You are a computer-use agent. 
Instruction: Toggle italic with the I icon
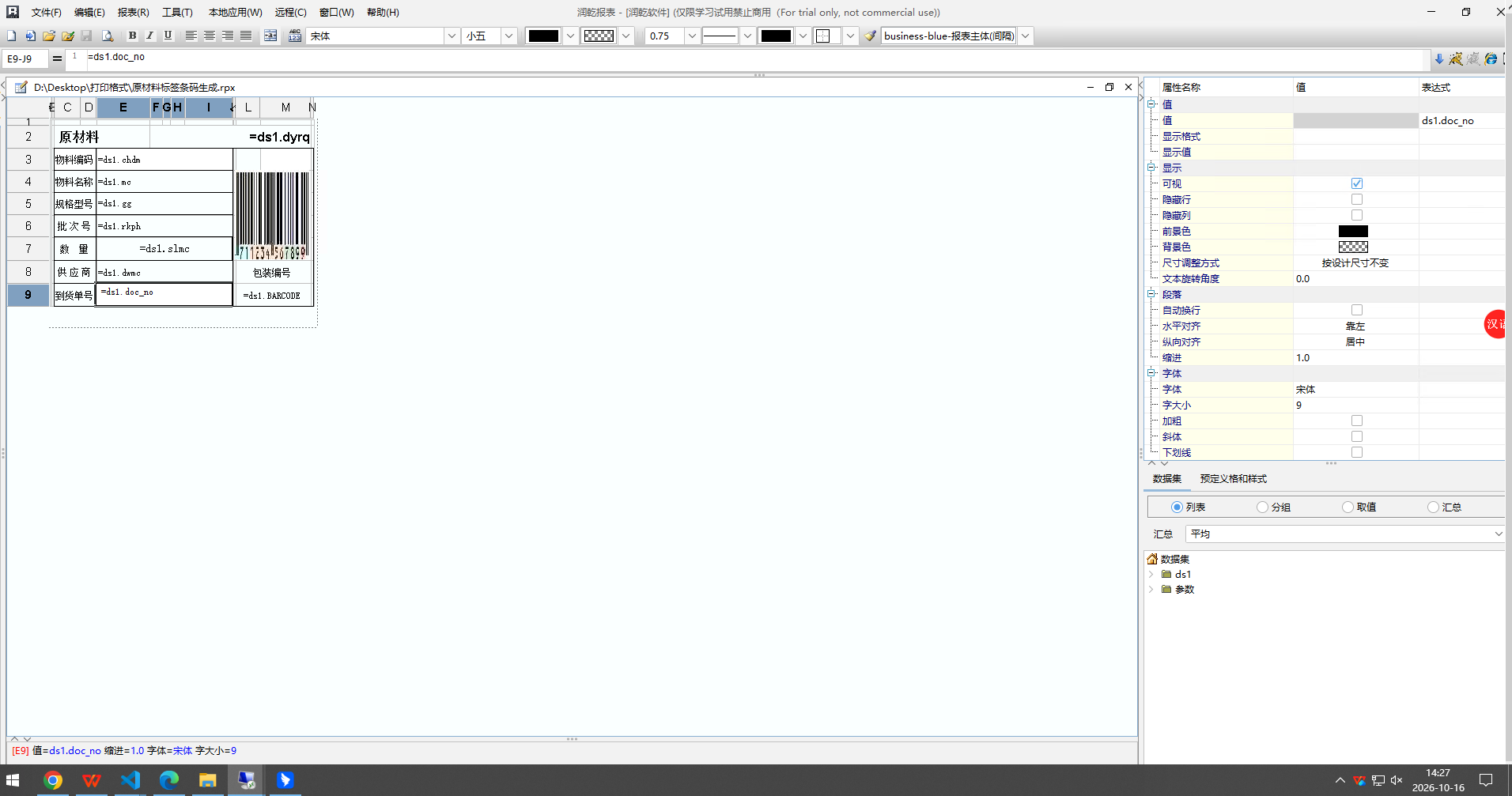click(149, 36)
